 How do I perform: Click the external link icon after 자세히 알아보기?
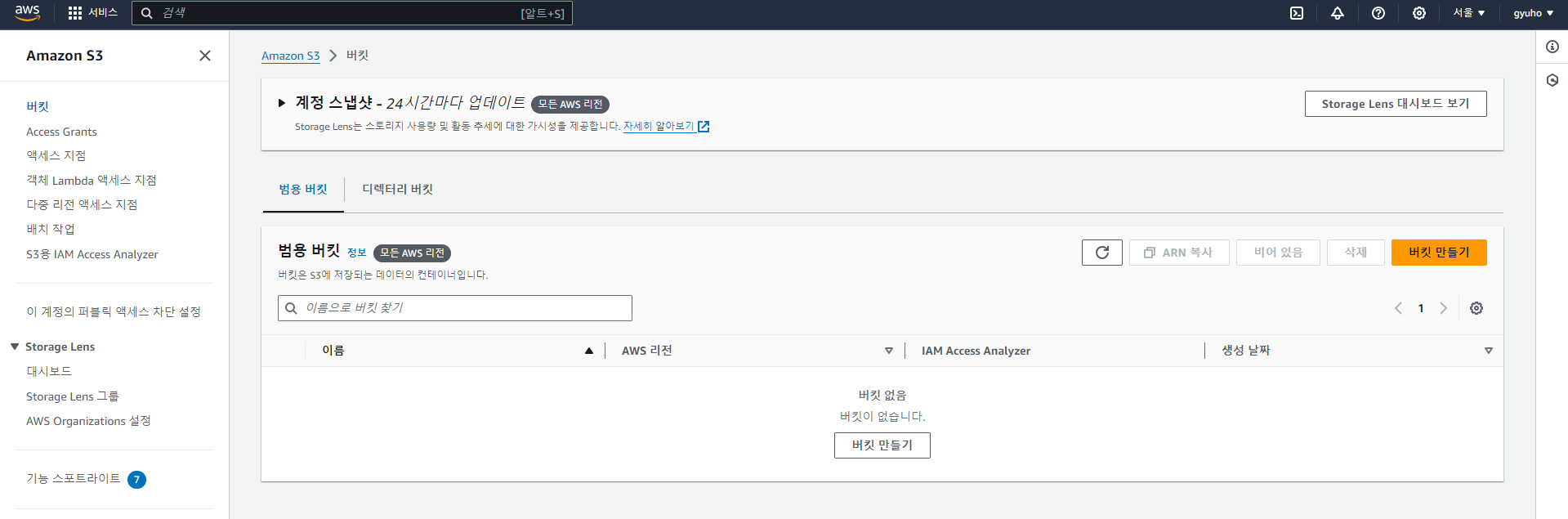click(x=704, y=127)
